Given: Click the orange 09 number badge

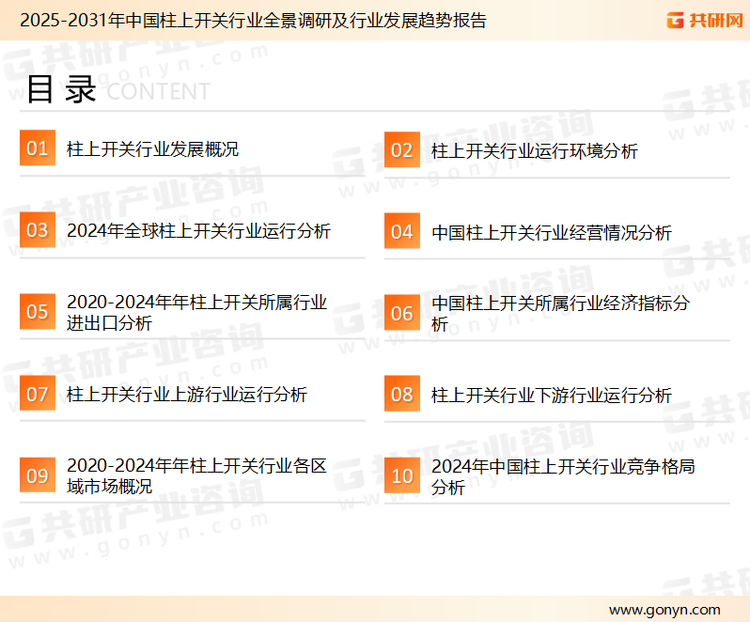Looking at the screenshot, I should click(37, 475).
